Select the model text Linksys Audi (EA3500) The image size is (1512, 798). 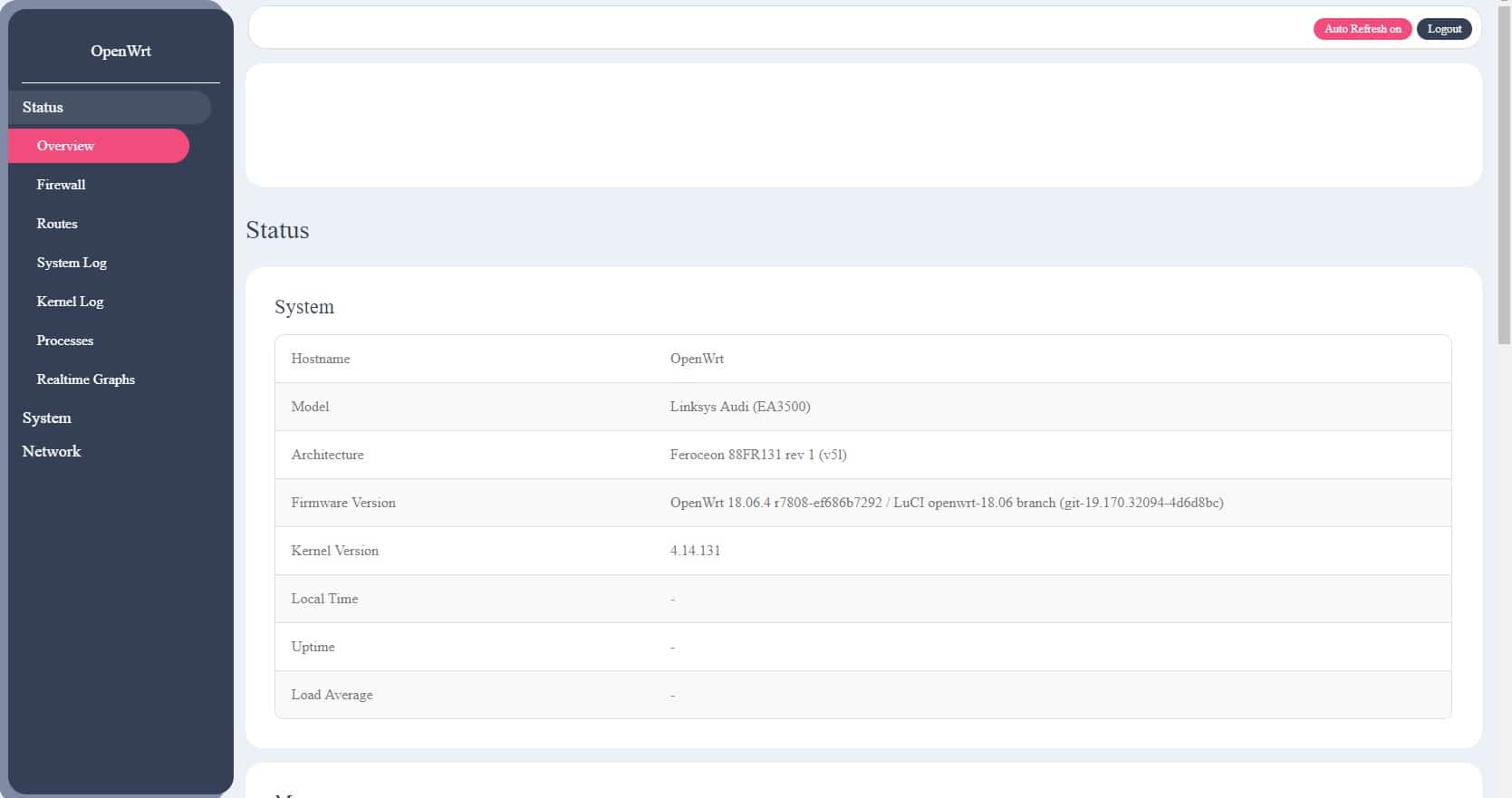point(740,407)
